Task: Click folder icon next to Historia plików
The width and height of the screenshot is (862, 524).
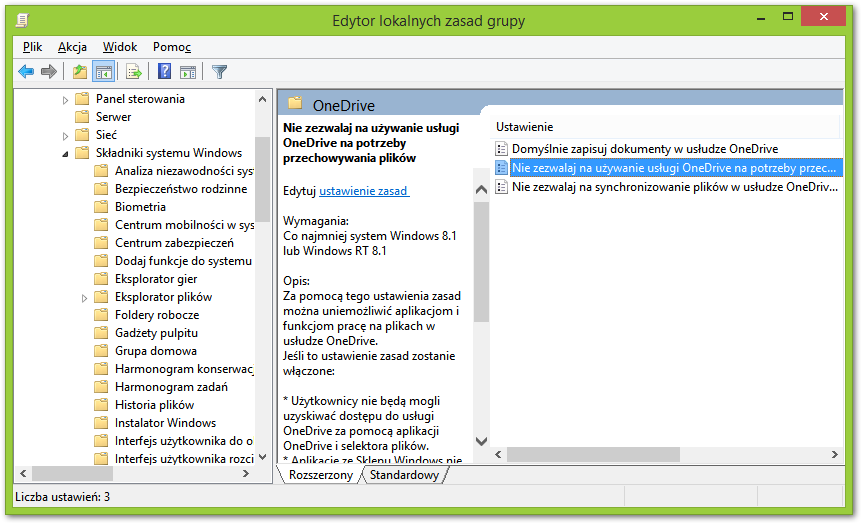Action: [x=101, y=405]
